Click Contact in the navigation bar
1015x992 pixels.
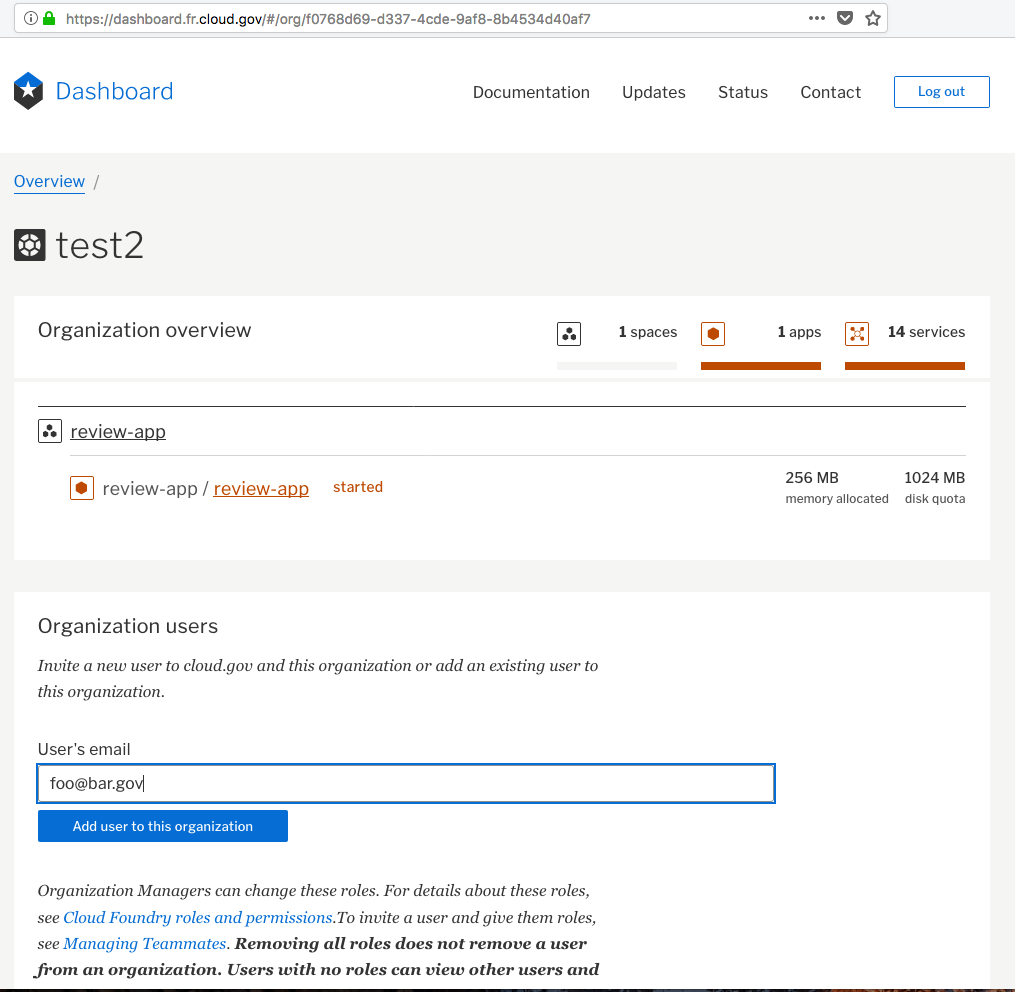[830, 92]
